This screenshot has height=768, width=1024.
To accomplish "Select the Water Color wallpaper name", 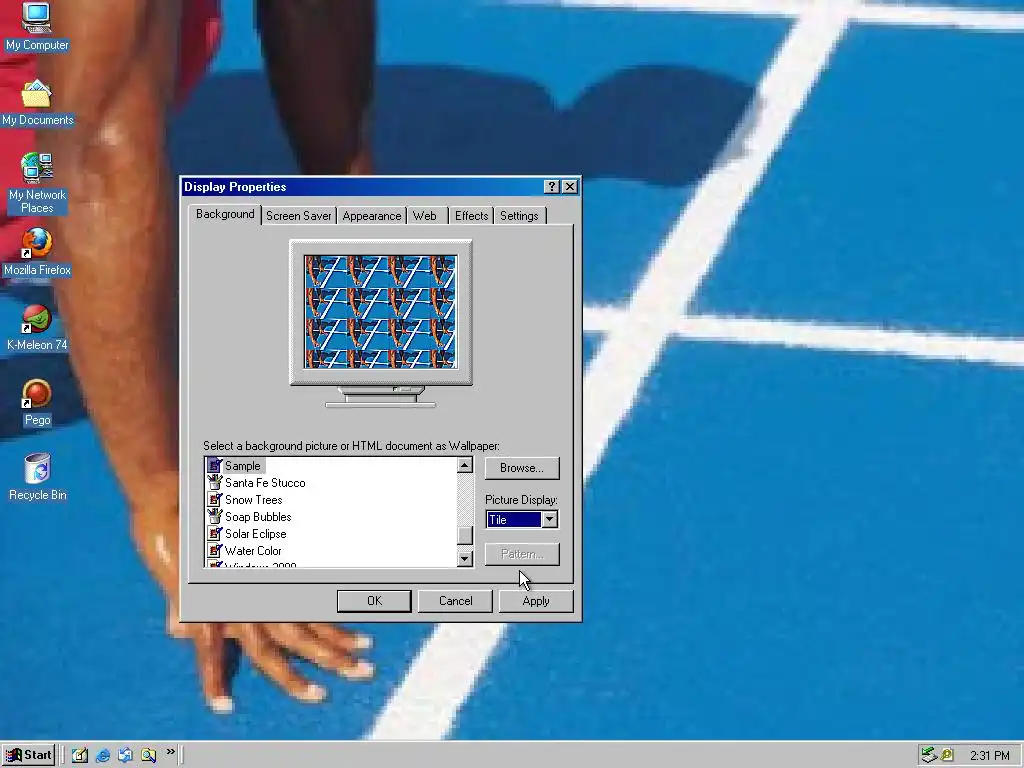I will click(x=253, y=551).
